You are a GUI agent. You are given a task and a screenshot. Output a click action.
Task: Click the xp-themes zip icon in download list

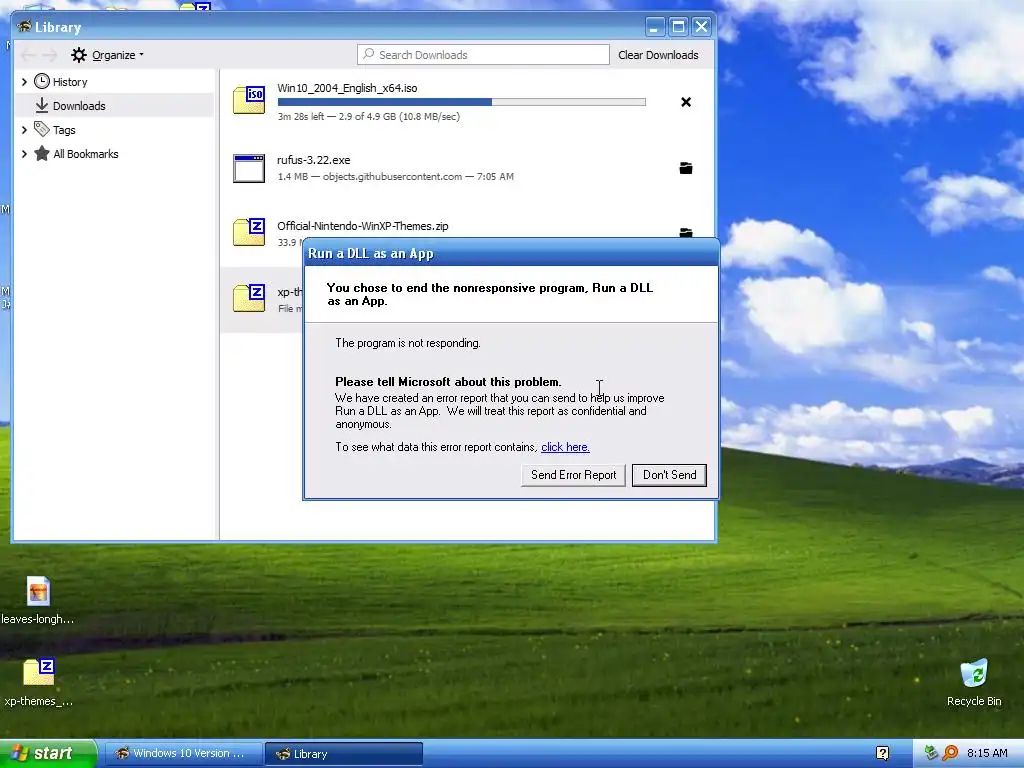249,298
